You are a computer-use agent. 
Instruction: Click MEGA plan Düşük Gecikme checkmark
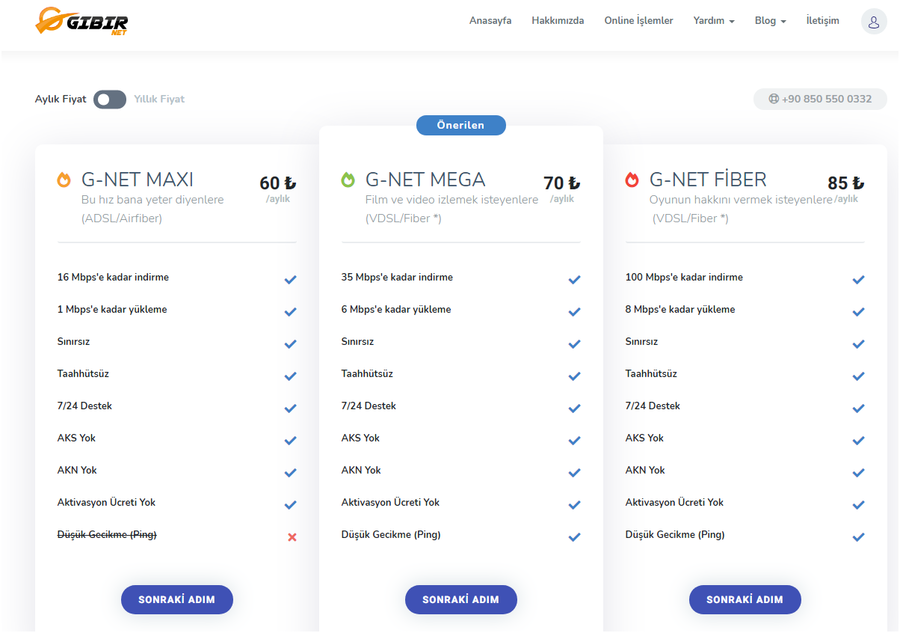pyautogui.click(x=575, y=537)
